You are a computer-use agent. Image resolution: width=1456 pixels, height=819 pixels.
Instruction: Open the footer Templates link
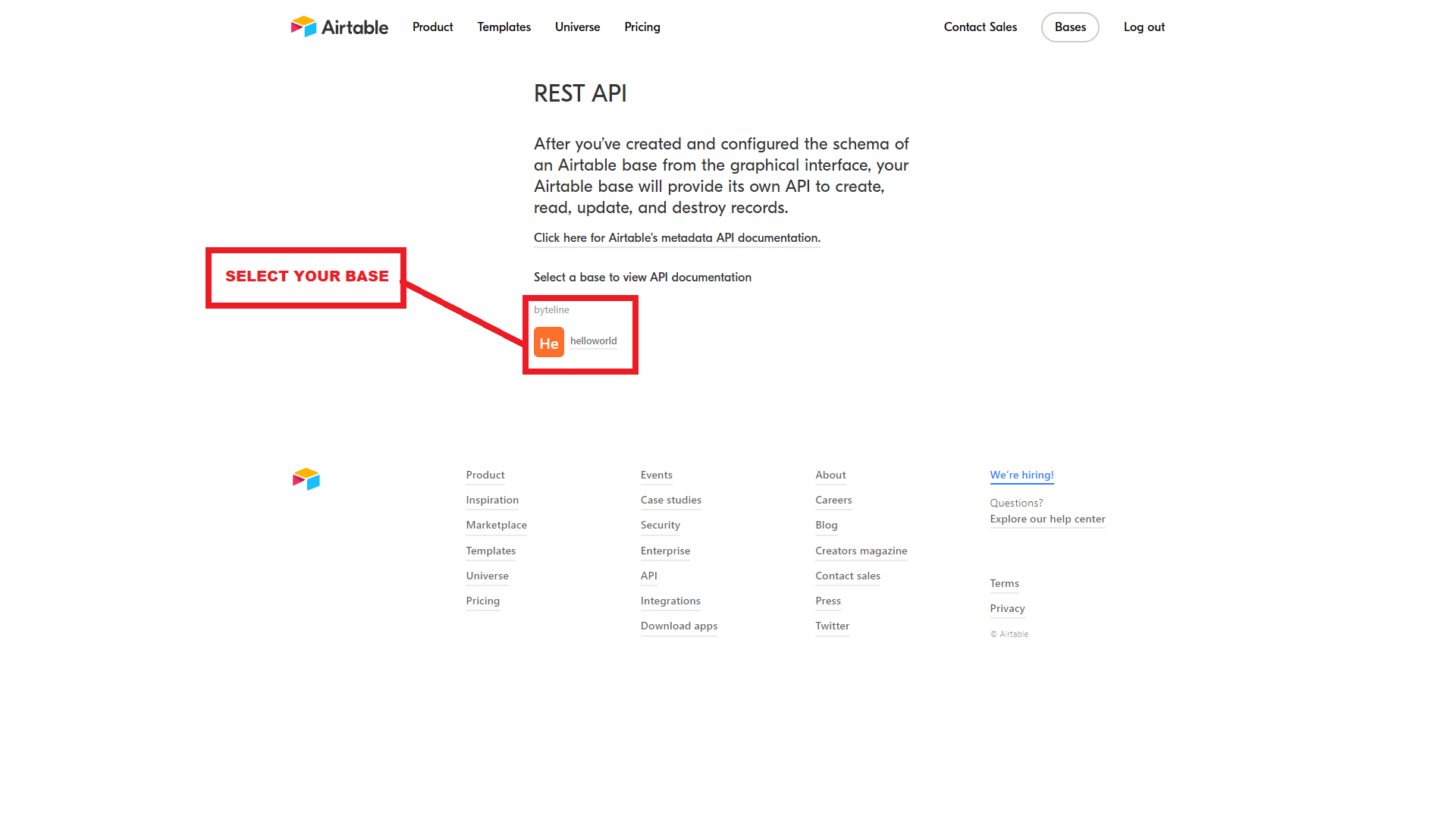[491, 551]
